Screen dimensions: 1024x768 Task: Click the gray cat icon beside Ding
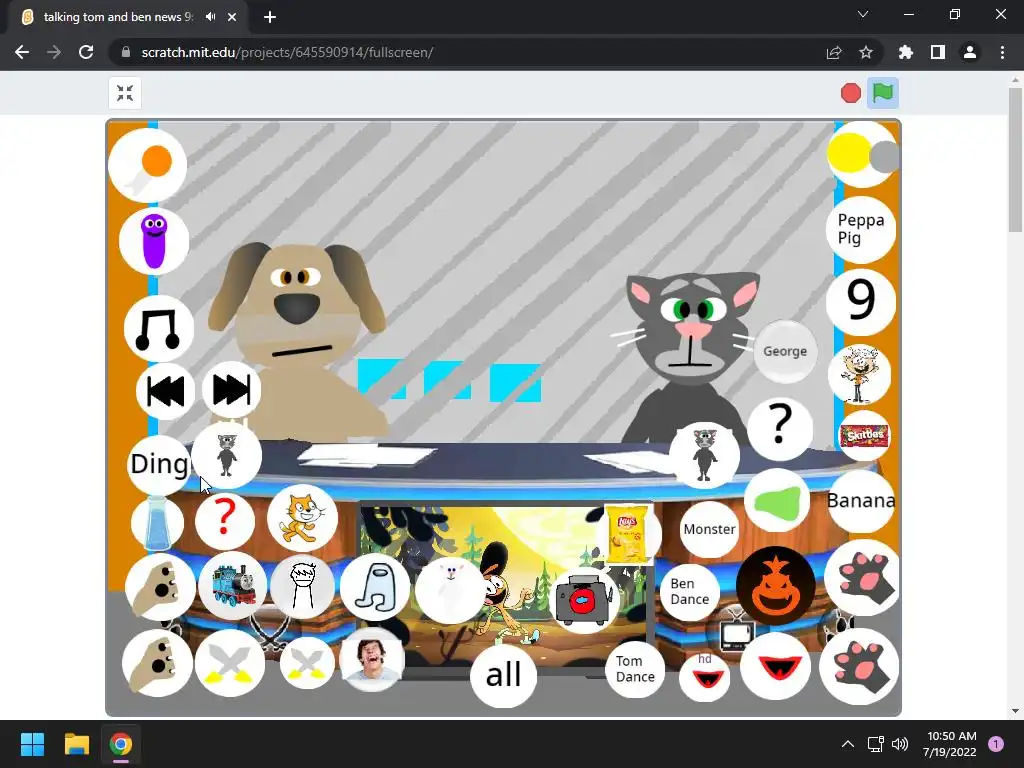(x=227, y=455)
